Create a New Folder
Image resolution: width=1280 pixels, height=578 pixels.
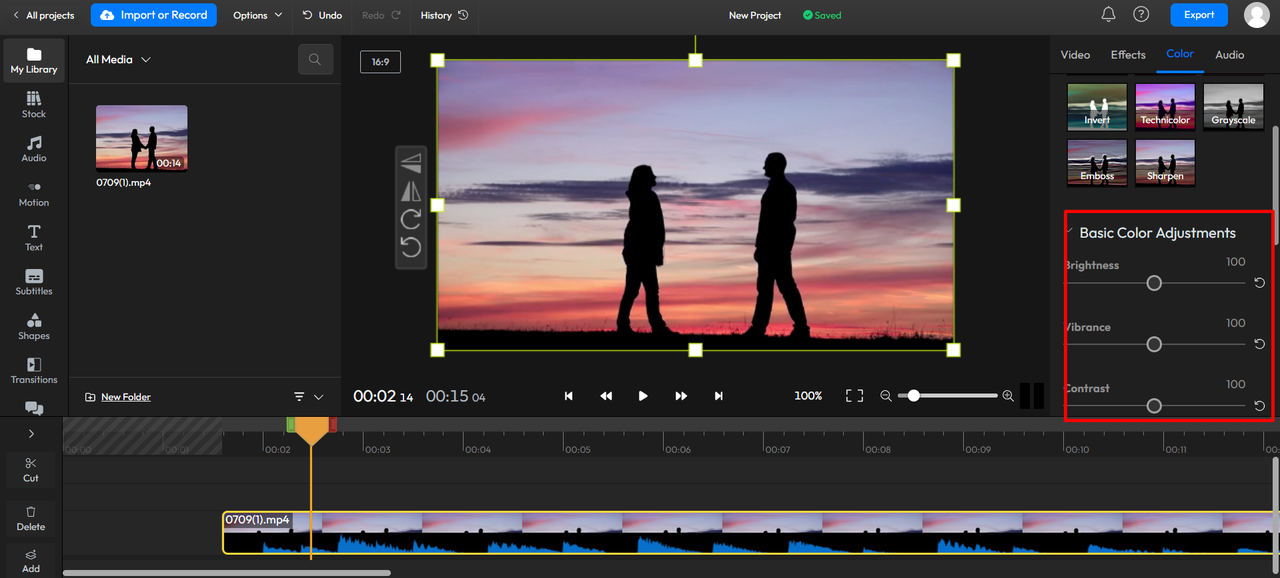point(118,397)
